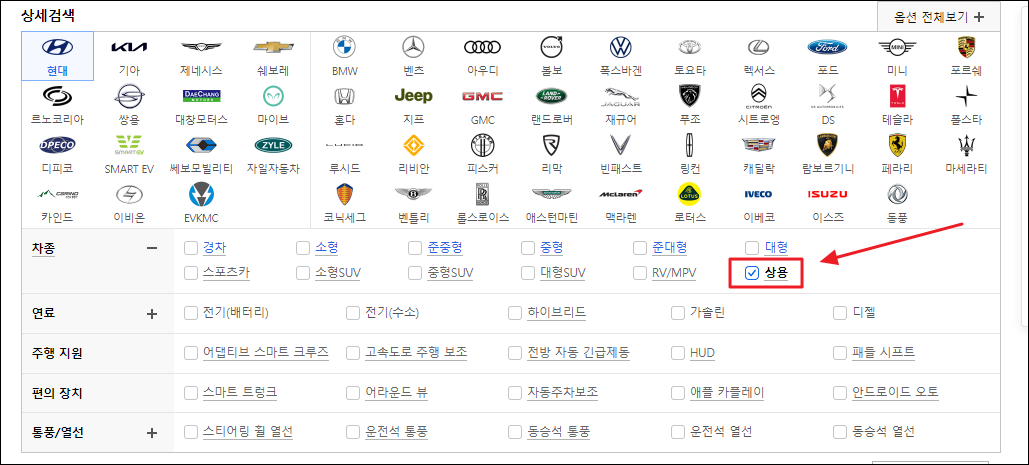This screenshot has width=1029, height=465.
Task: Select the Mini (미니) logo
Action: point(896,47)
